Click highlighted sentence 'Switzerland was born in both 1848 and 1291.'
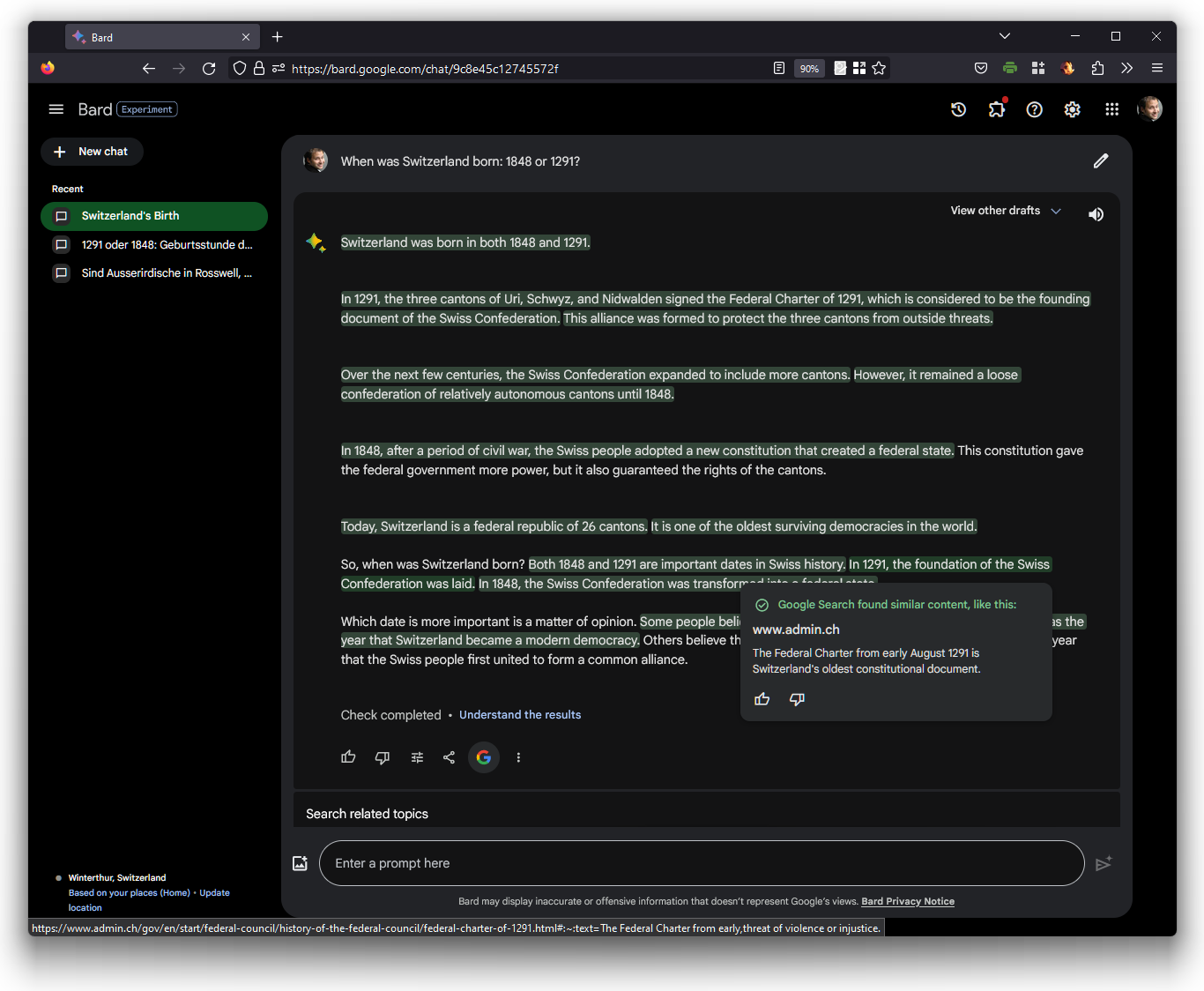 coord(465,242)
